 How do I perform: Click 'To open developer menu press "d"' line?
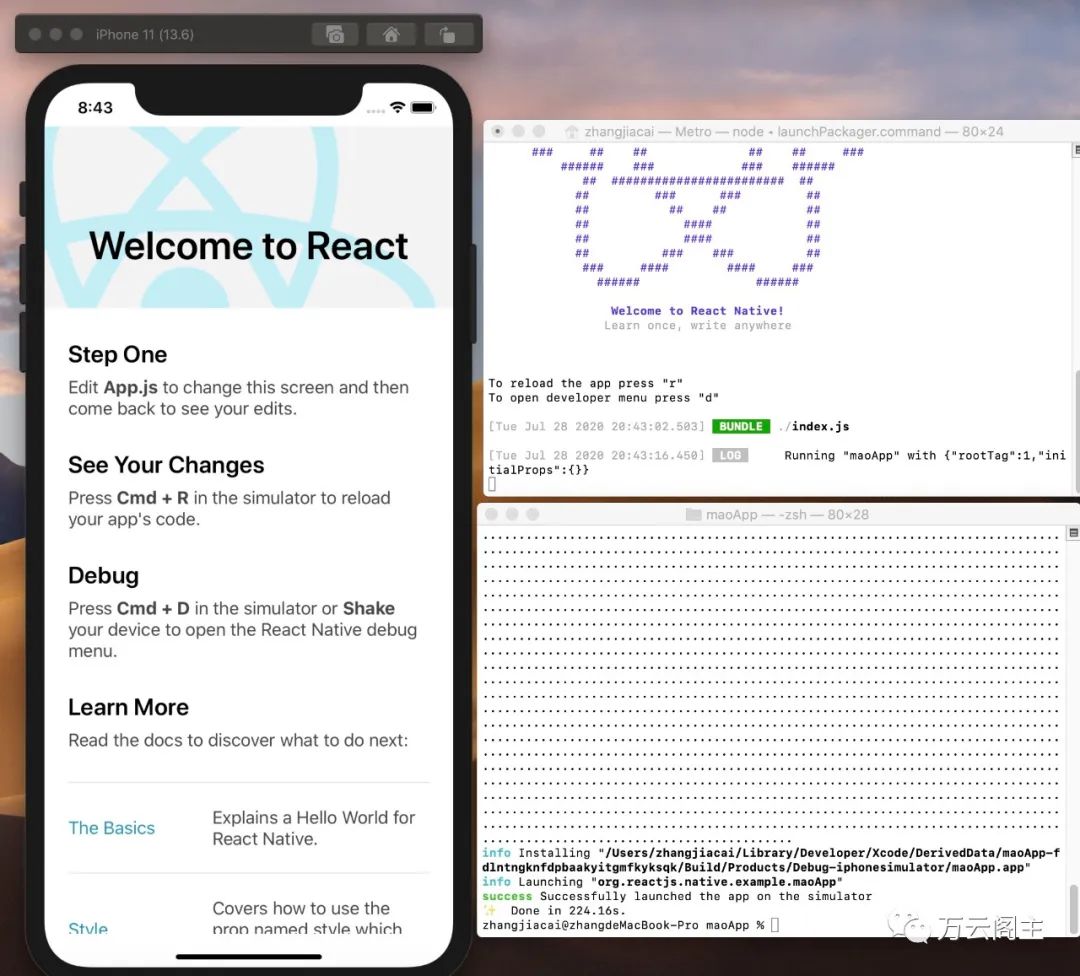[x=603, y=397]
